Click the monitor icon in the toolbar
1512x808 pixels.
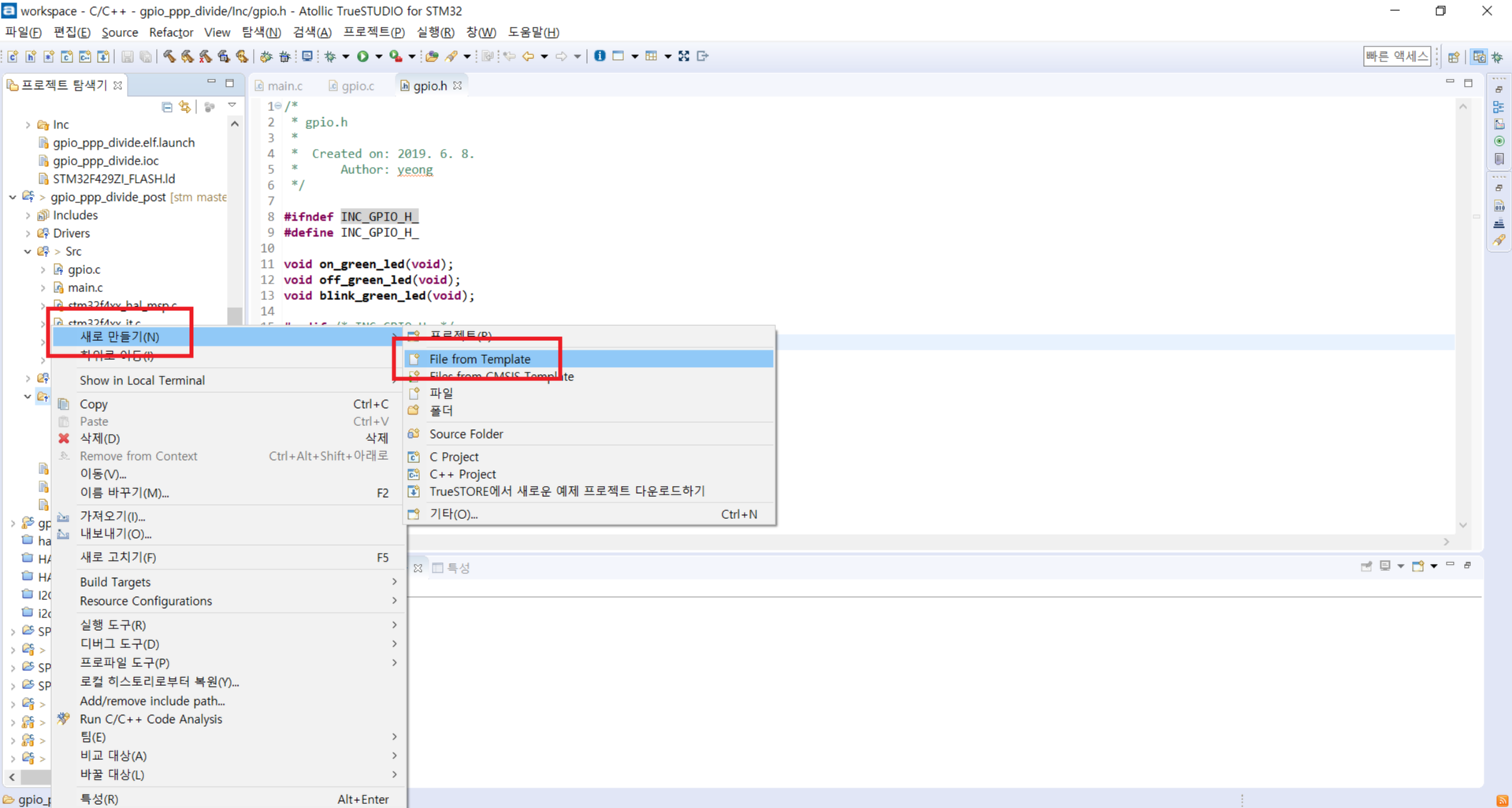pyautogui.click(x=307, y=56)
